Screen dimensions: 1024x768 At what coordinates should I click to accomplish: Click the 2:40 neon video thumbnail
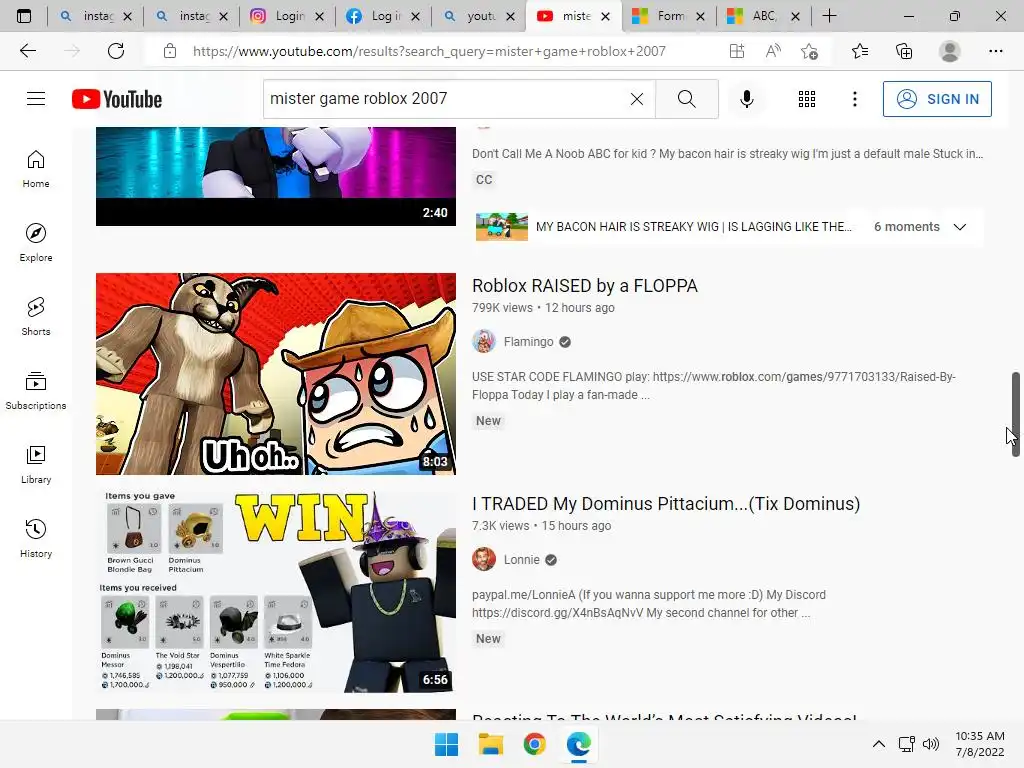[276, 176]
